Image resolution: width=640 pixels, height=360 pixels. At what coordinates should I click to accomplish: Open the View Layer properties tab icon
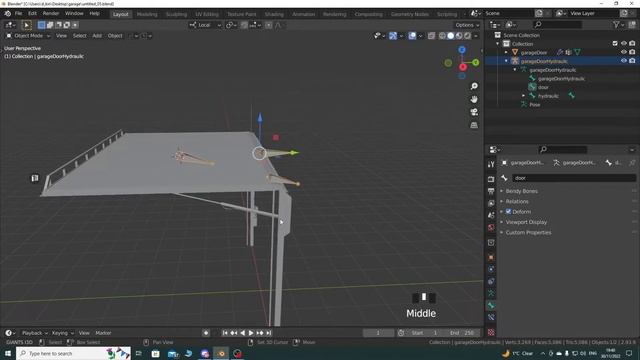point(491,203)
